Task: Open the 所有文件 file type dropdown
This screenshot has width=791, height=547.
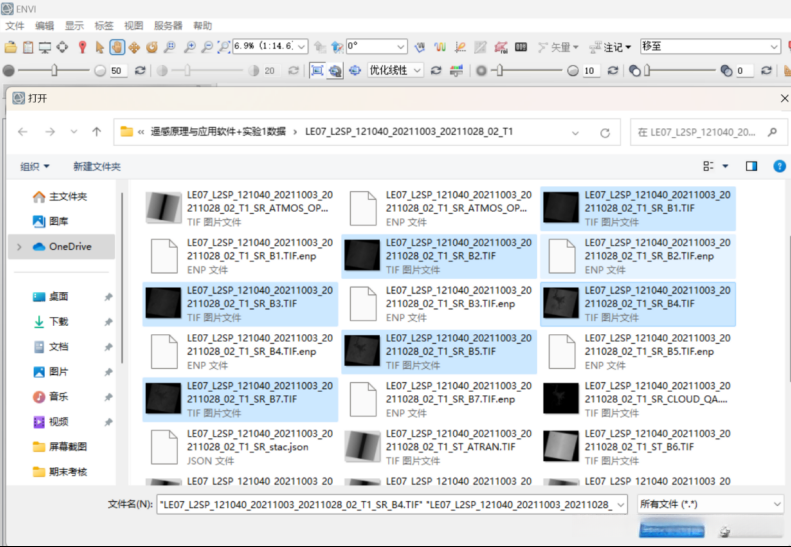Action: [709, 505]
